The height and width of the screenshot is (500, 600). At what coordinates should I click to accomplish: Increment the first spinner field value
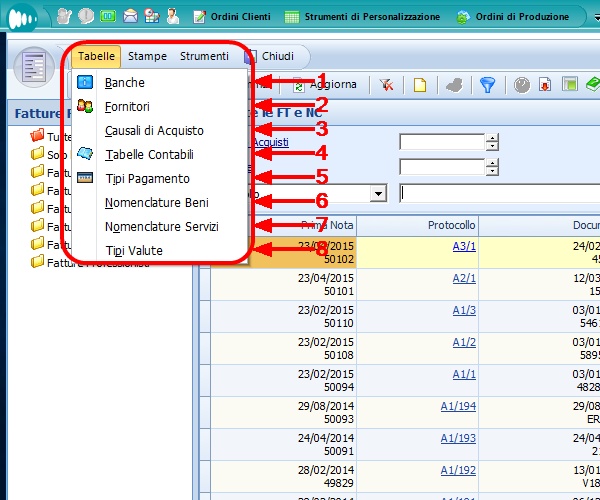pyautogui.click(x=491, y=138)
